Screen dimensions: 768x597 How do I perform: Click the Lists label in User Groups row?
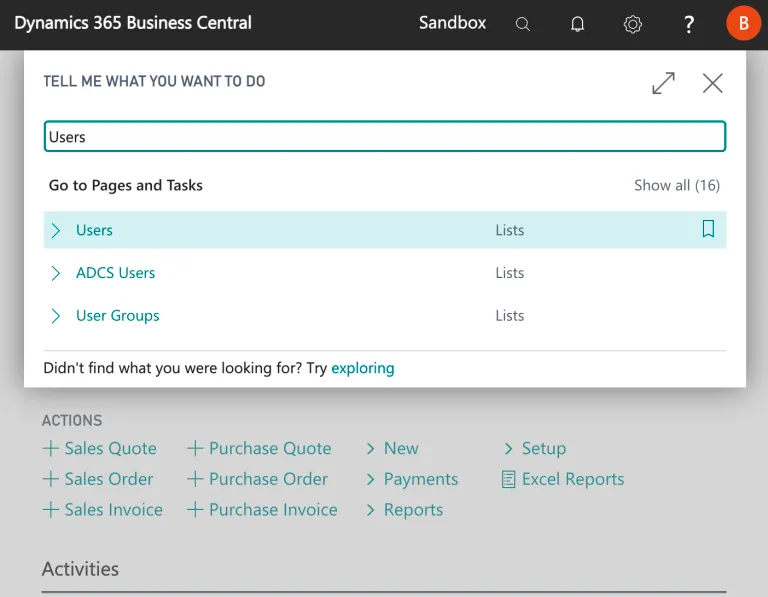pos(509,316)
